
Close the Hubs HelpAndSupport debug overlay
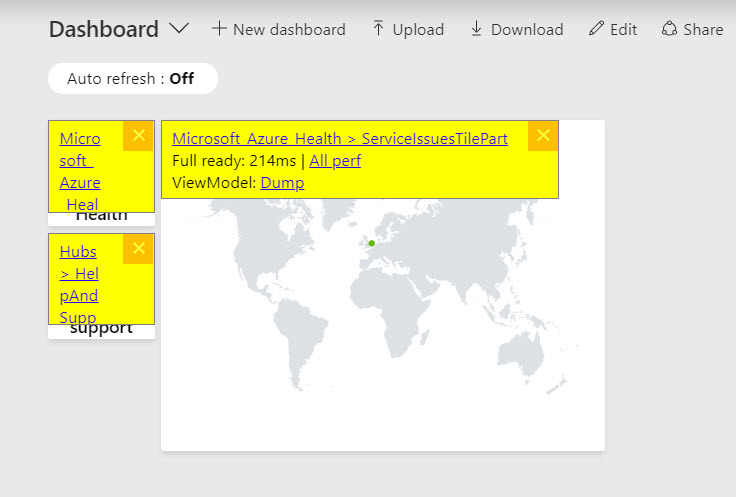click(x=138, y=248)
